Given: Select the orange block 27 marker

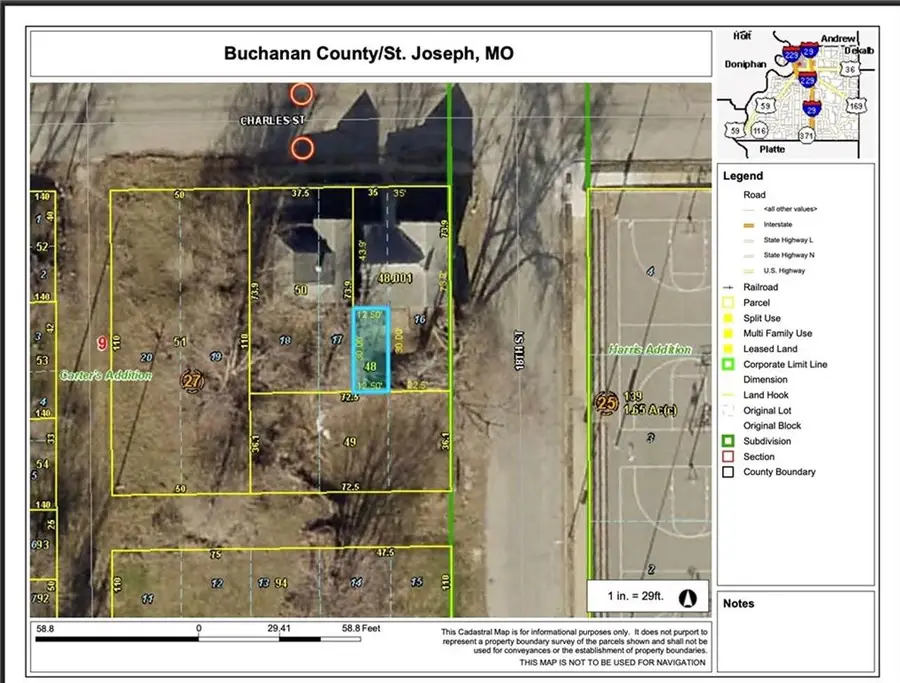Looking at the screenshot, I should click(191, 381).
